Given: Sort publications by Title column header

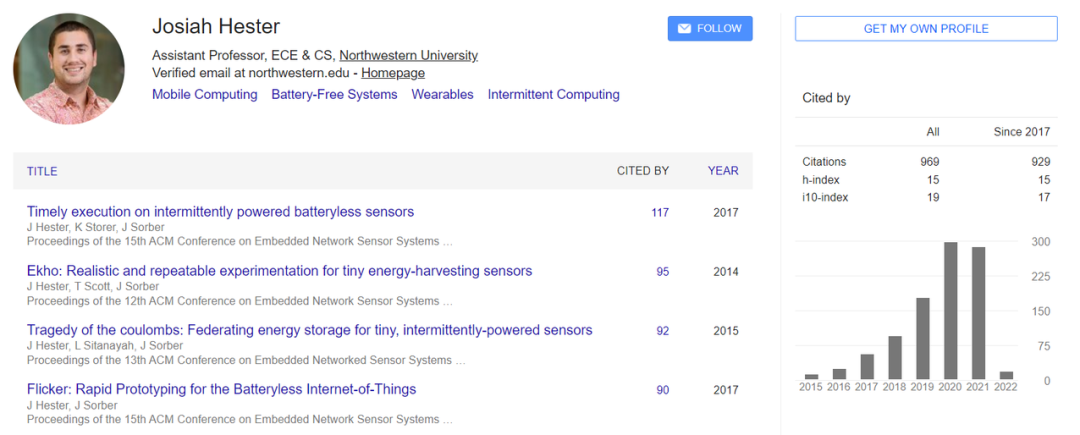Looking at the screenshot, I should 42,171.
